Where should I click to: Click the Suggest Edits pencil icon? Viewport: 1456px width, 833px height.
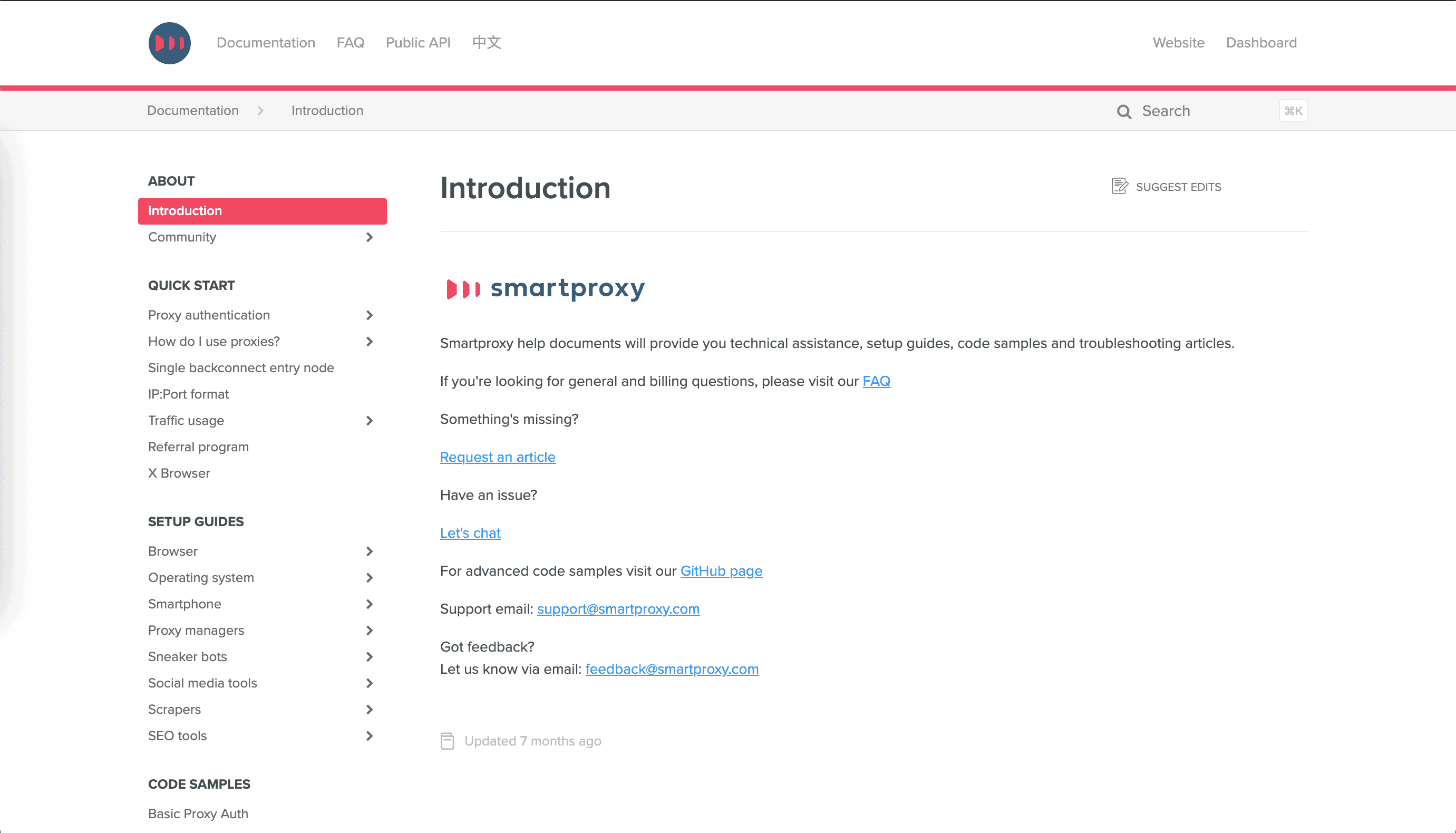click(x=1120, y=186)
